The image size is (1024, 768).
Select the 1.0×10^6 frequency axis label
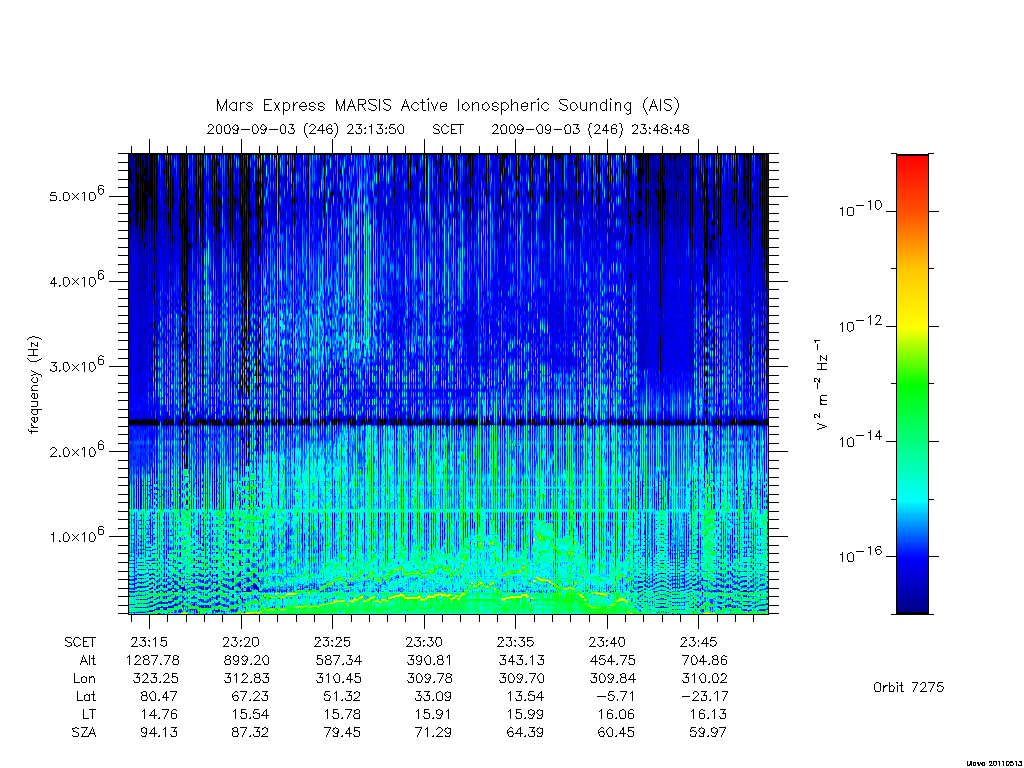pyautogui.click(x=76, y=534)
